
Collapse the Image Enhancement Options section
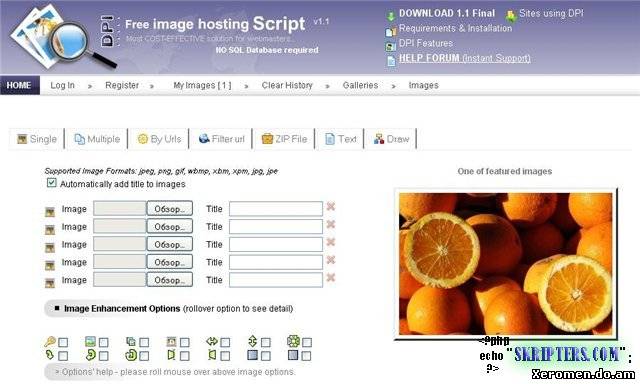click(57, 308)
